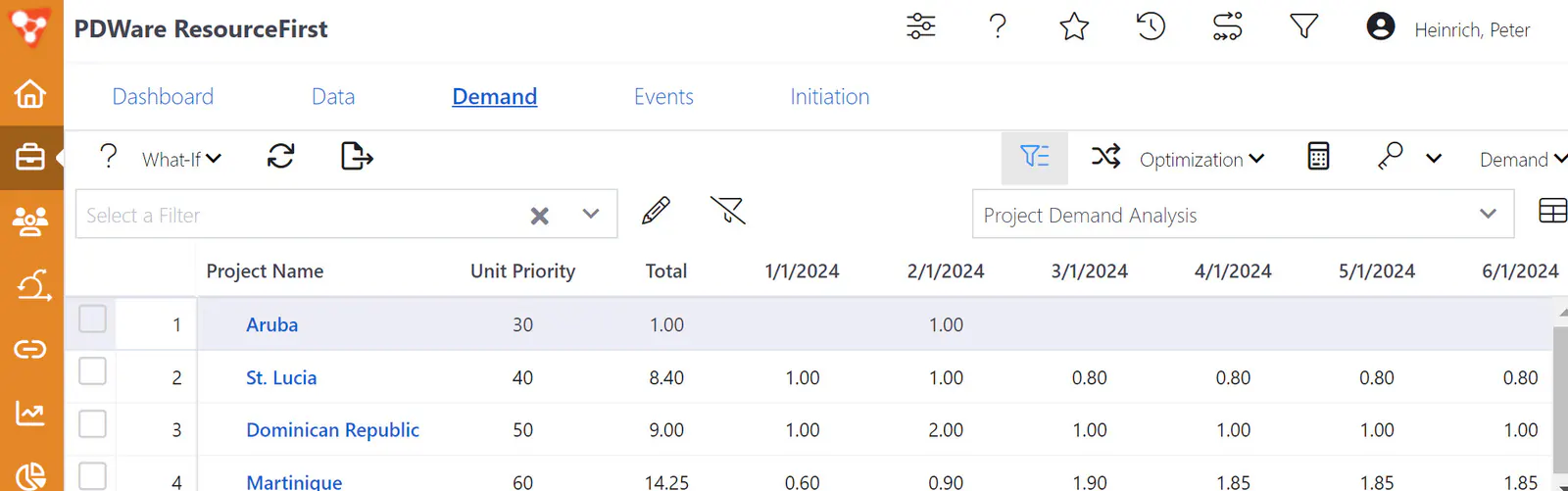Click the Optimization shuffle icon

pyautogui.click(x=1106, y=157)
